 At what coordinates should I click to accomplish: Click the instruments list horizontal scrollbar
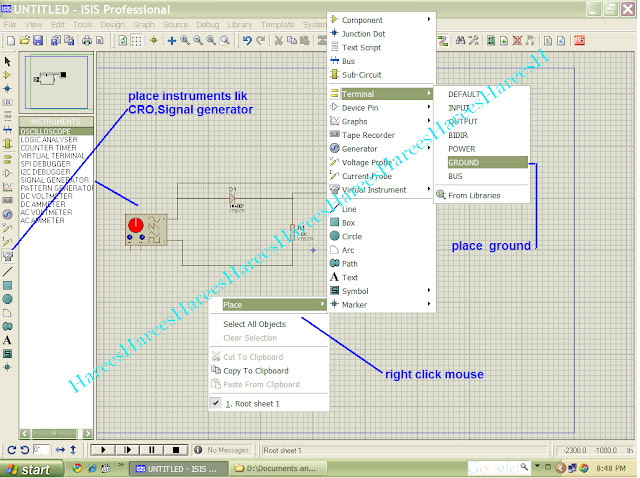point(56,433)
